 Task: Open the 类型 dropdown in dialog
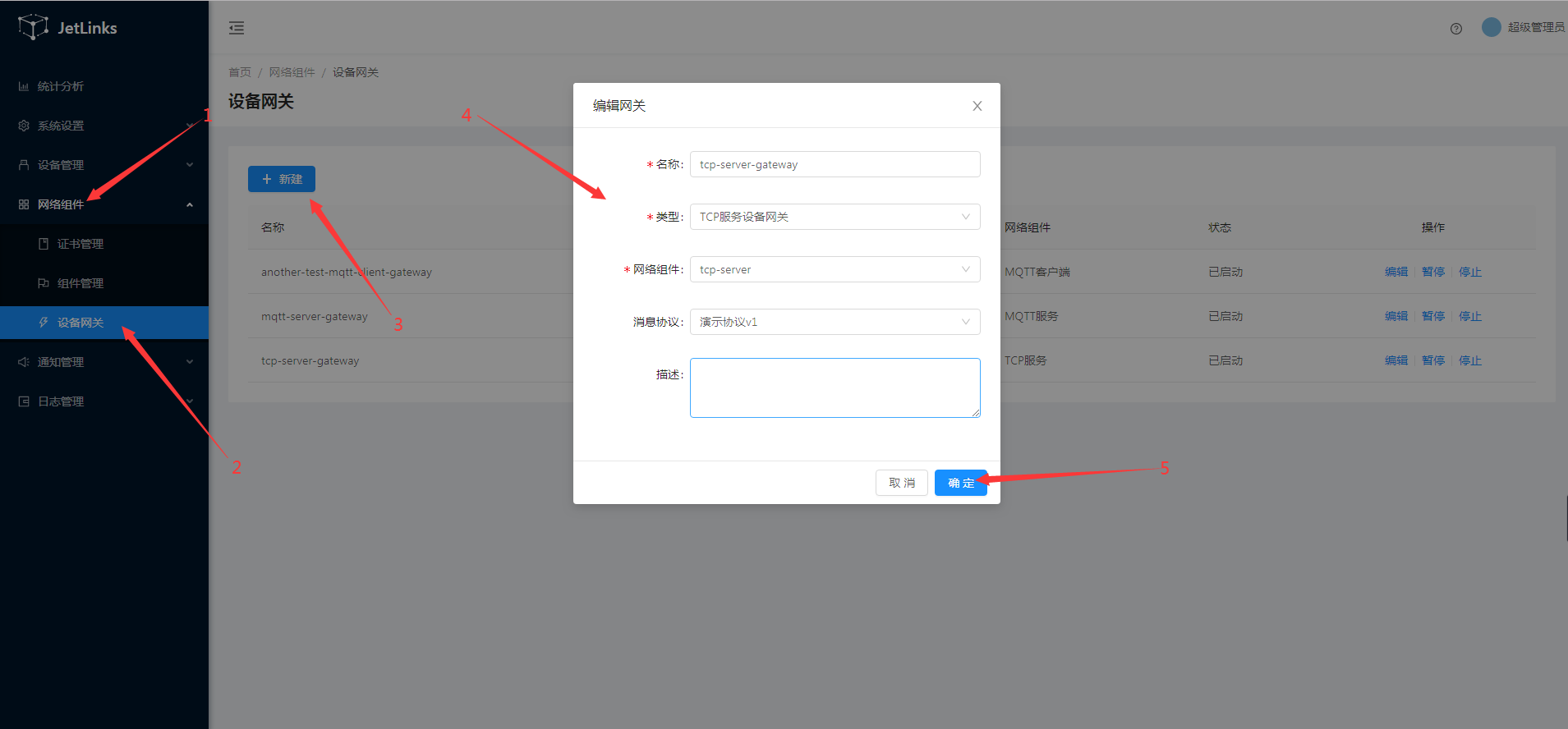coord(835,217)
